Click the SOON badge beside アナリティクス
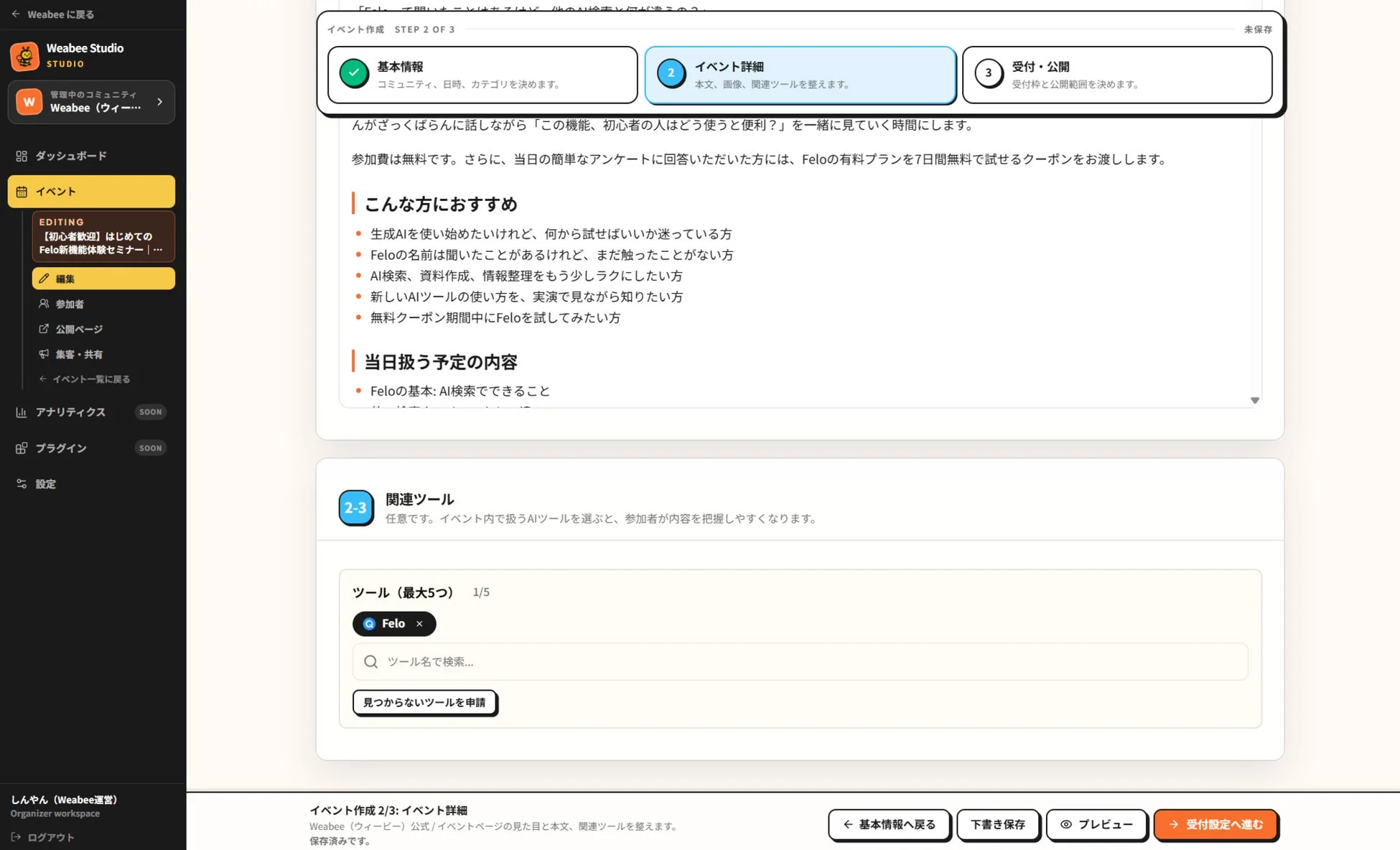Image resolution: width=1400 pixels, height=850 pixels. pos(151,412)
